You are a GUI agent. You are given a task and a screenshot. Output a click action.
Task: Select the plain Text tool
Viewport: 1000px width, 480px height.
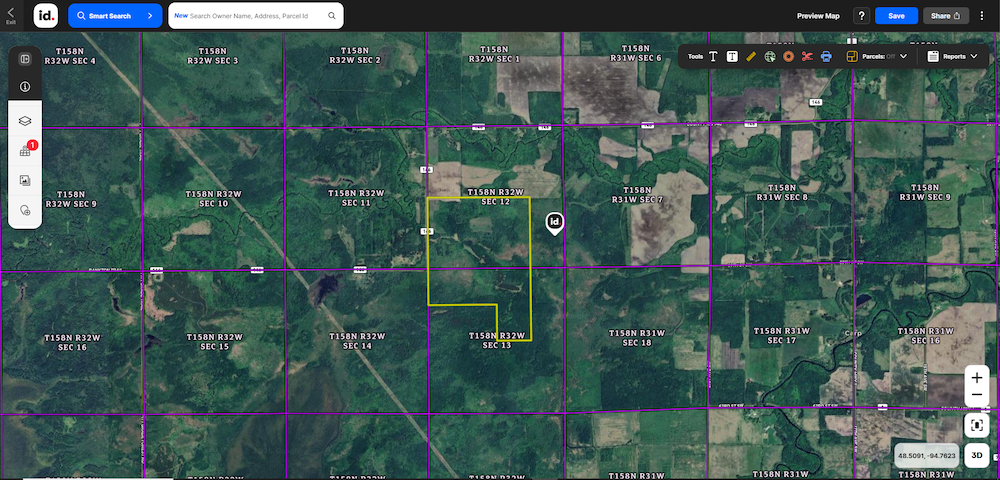(713, 57)
